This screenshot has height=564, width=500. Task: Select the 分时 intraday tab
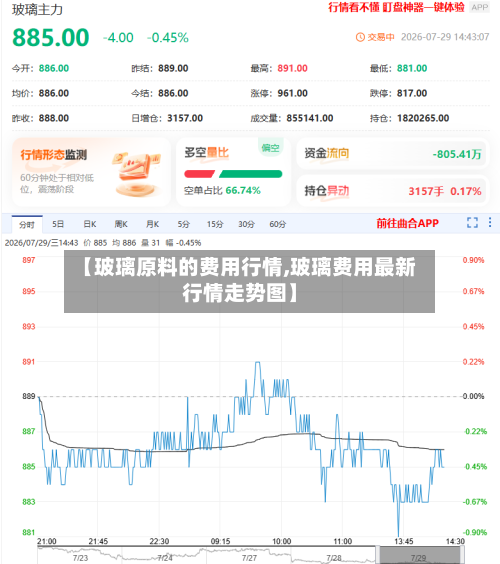point(27,224)
